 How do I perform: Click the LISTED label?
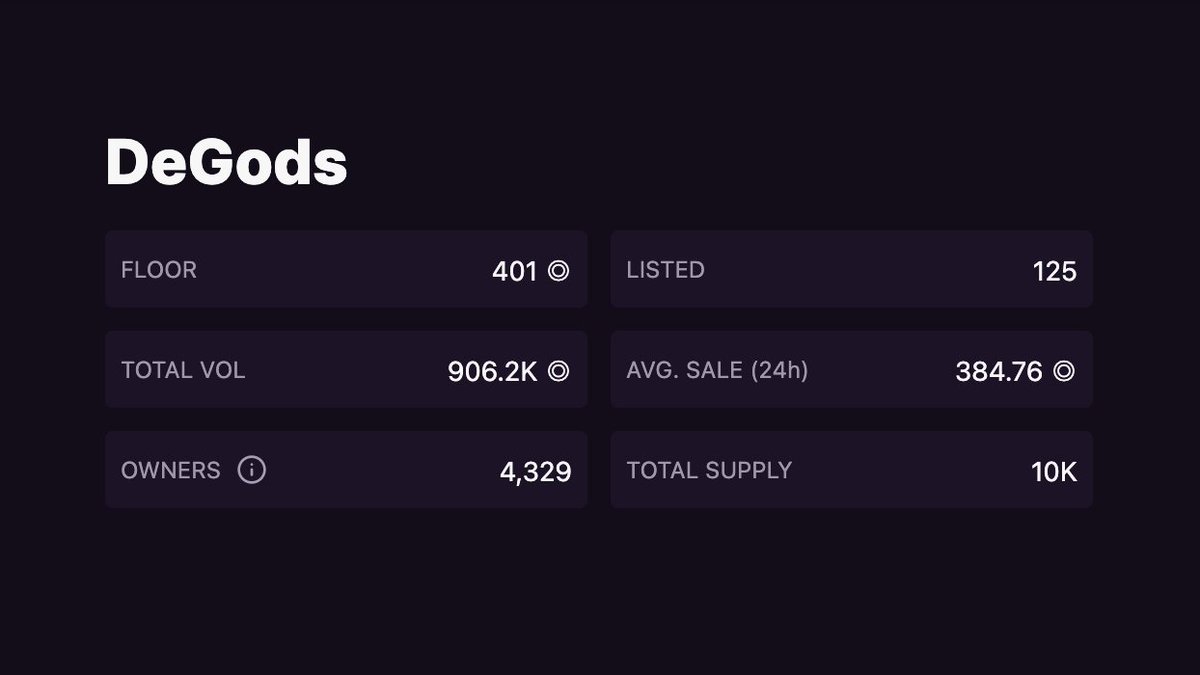click(x=665, y=270)
